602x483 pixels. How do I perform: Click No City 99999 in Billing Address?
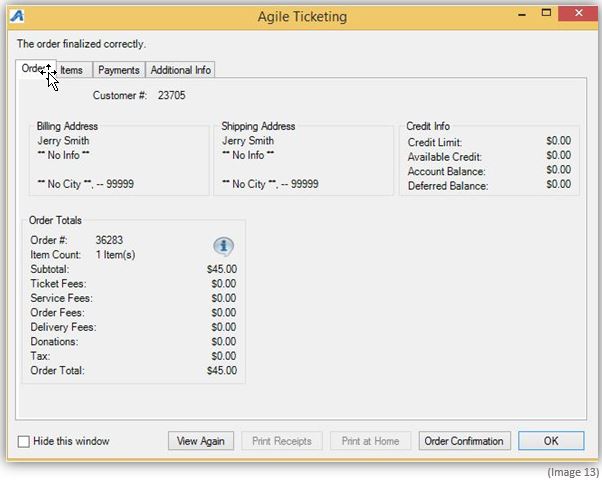click(x=86, y=184)
